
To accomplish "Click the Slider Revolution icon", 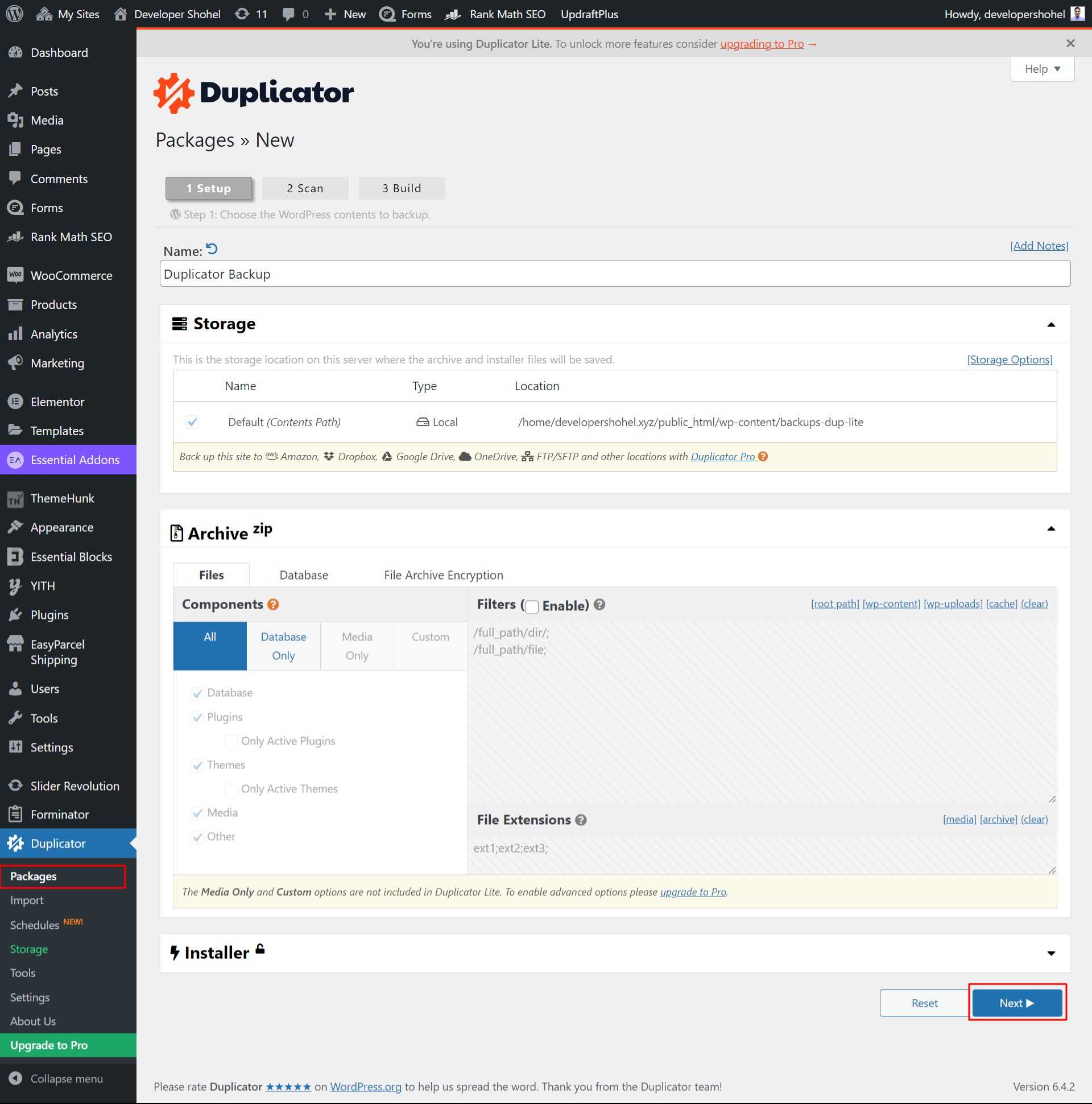I will (15, 785).
